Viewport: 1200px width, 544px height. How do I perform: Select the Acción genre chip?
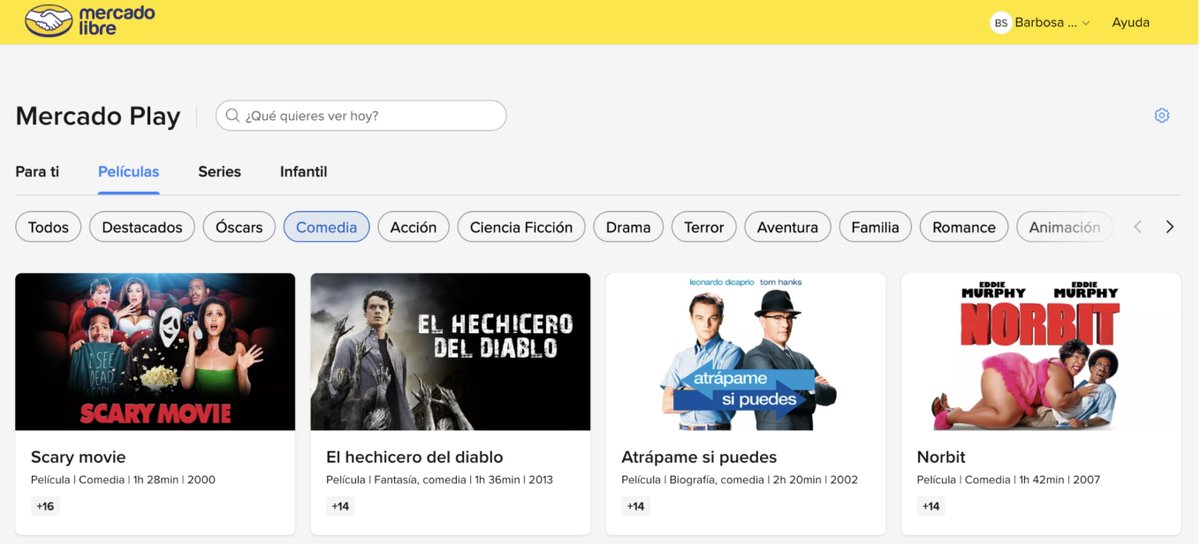click(x=413, y=227)
